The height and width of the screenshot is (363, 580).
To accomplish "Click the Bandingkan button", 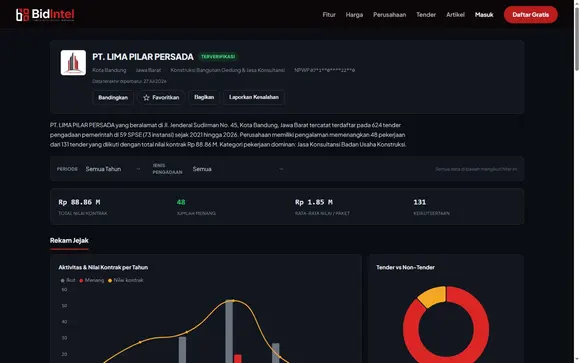I will [x=113, y=98].
